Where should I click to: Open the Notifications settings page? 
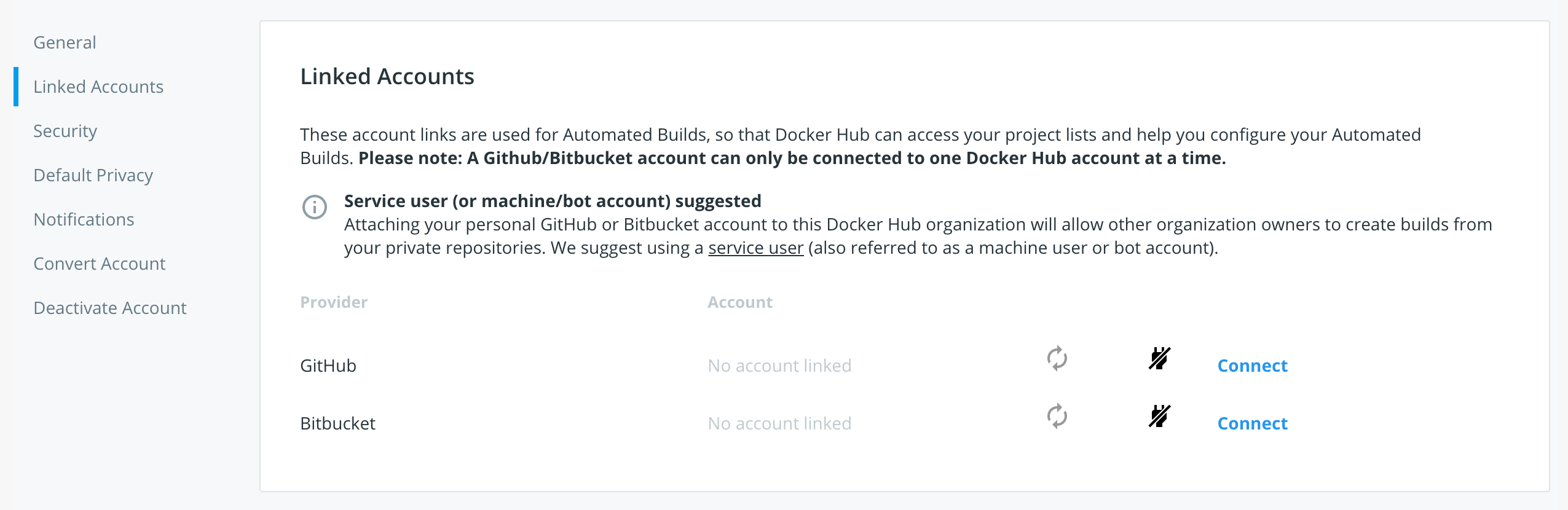coord(84,219)
